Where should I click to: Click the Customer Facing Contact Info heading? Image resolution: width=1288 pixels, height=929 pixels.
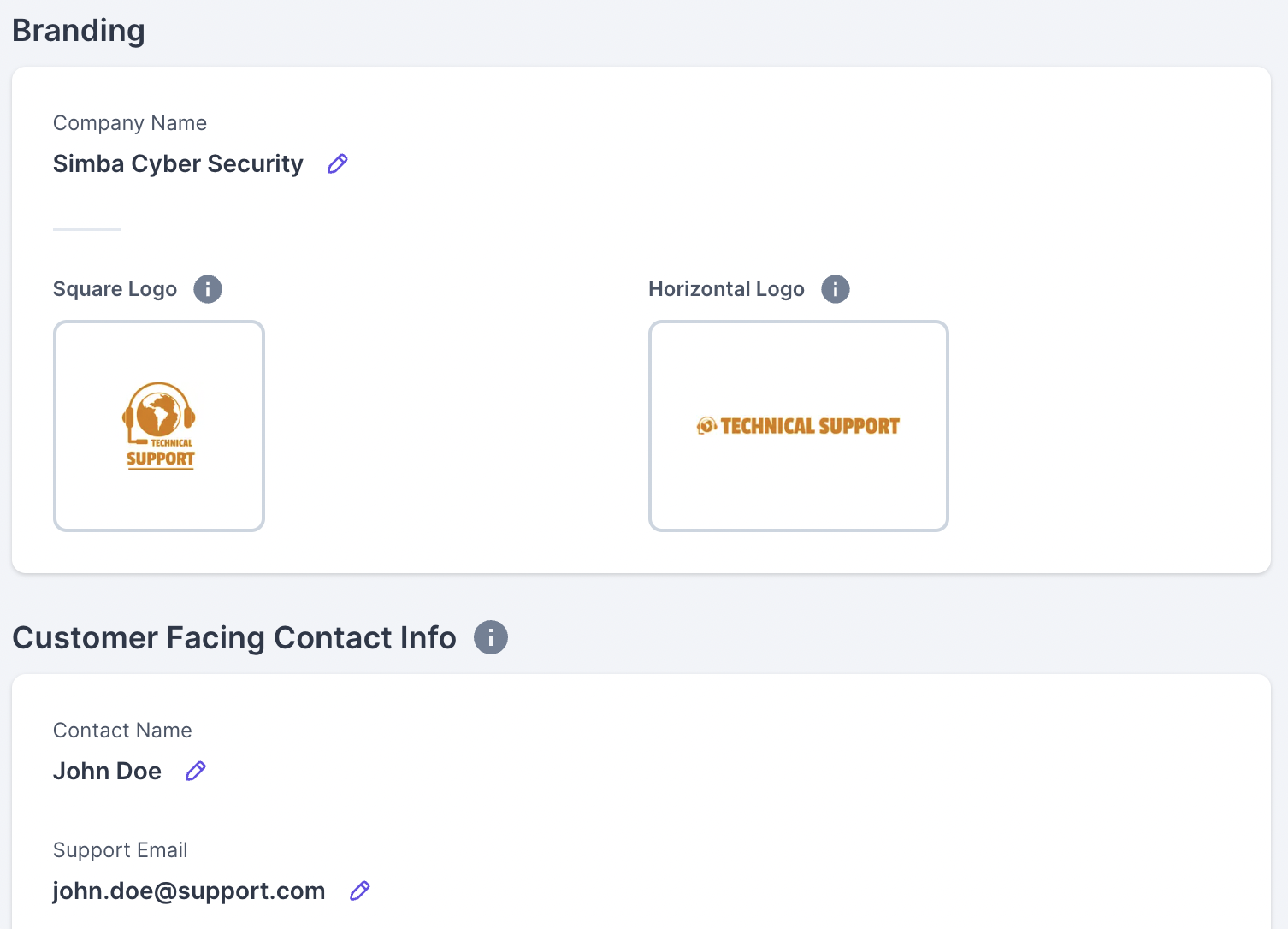click(234, 638)
